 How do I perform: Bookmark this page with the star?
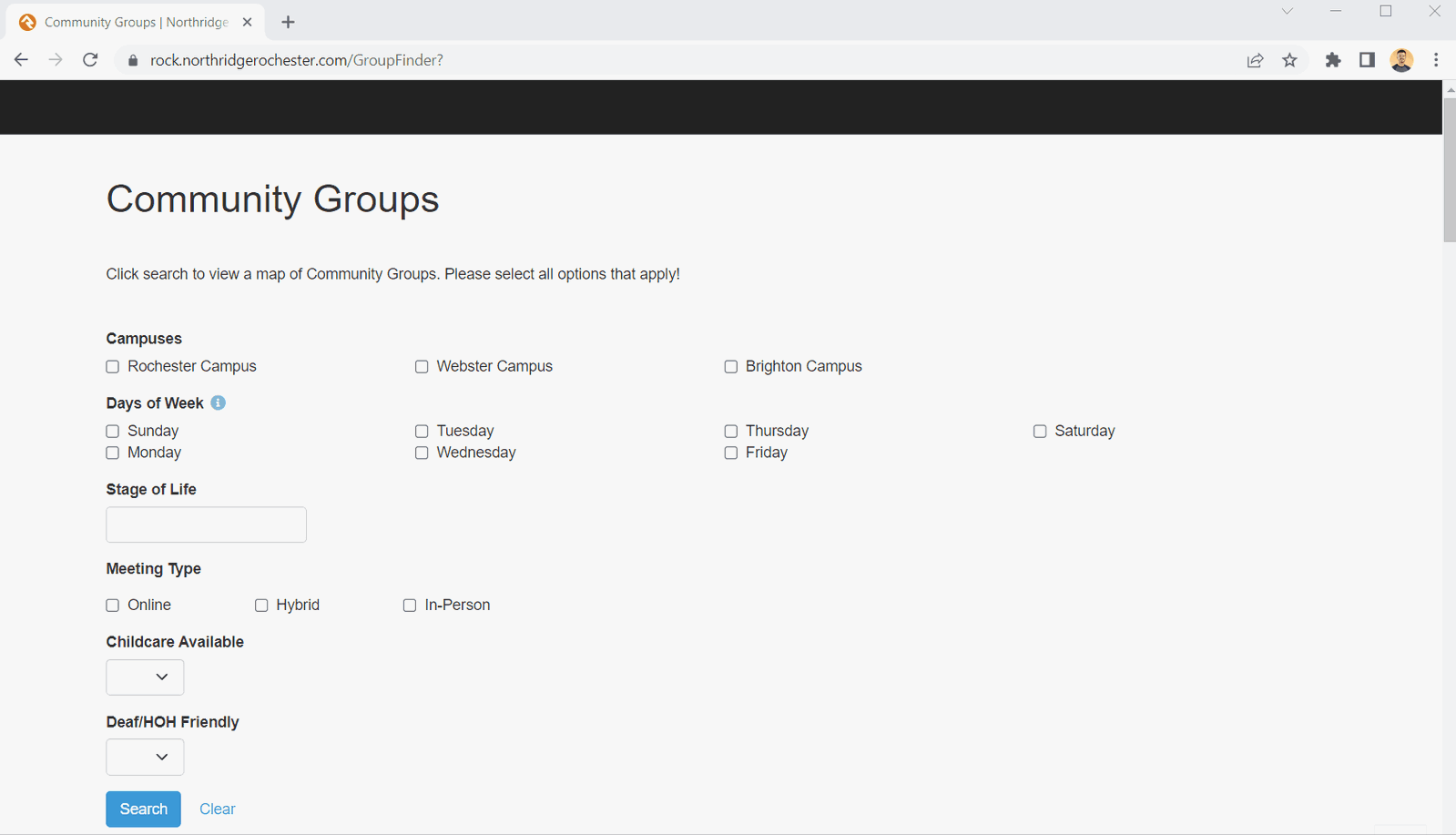(x=1290, y=60)
